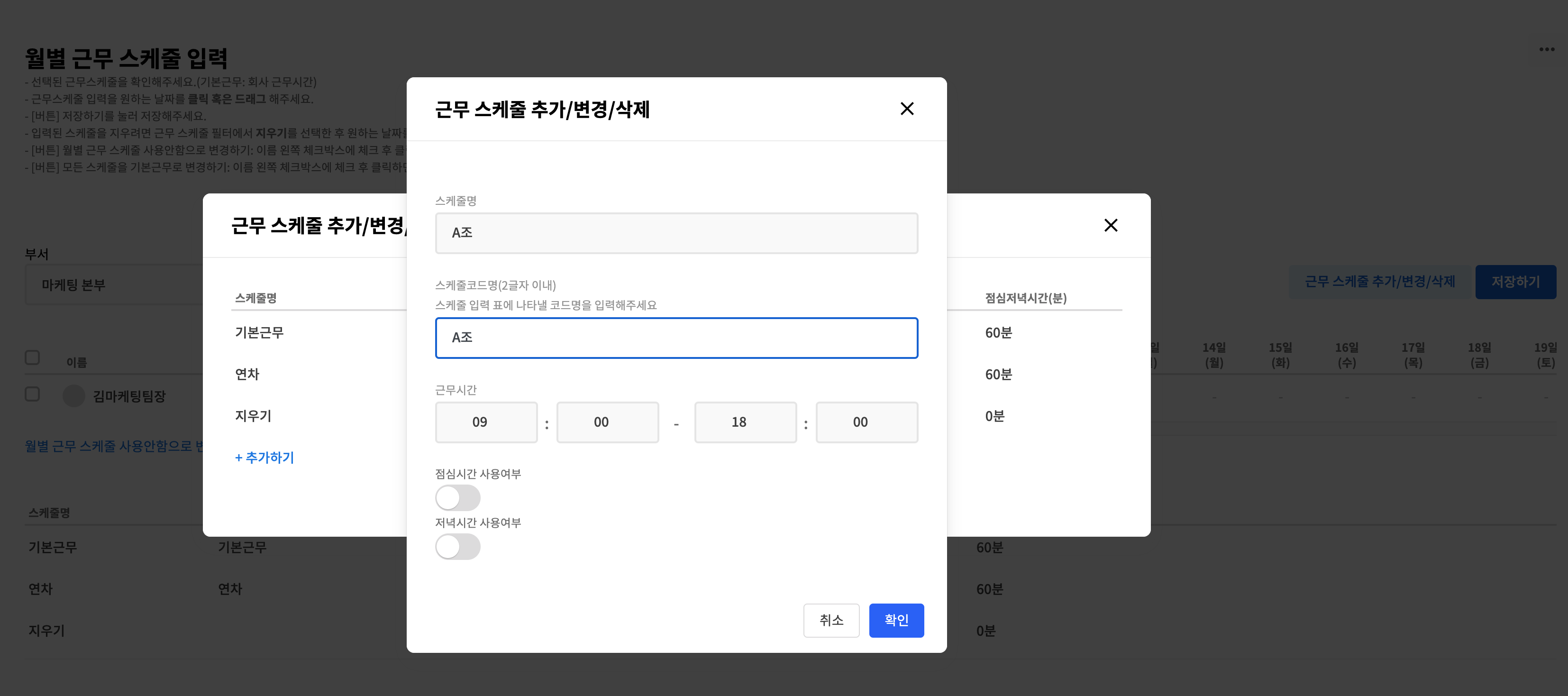
Task: Click the background 근무 스케줄 추가/변경/삭제 button
Action: [x=1379, y=282]
